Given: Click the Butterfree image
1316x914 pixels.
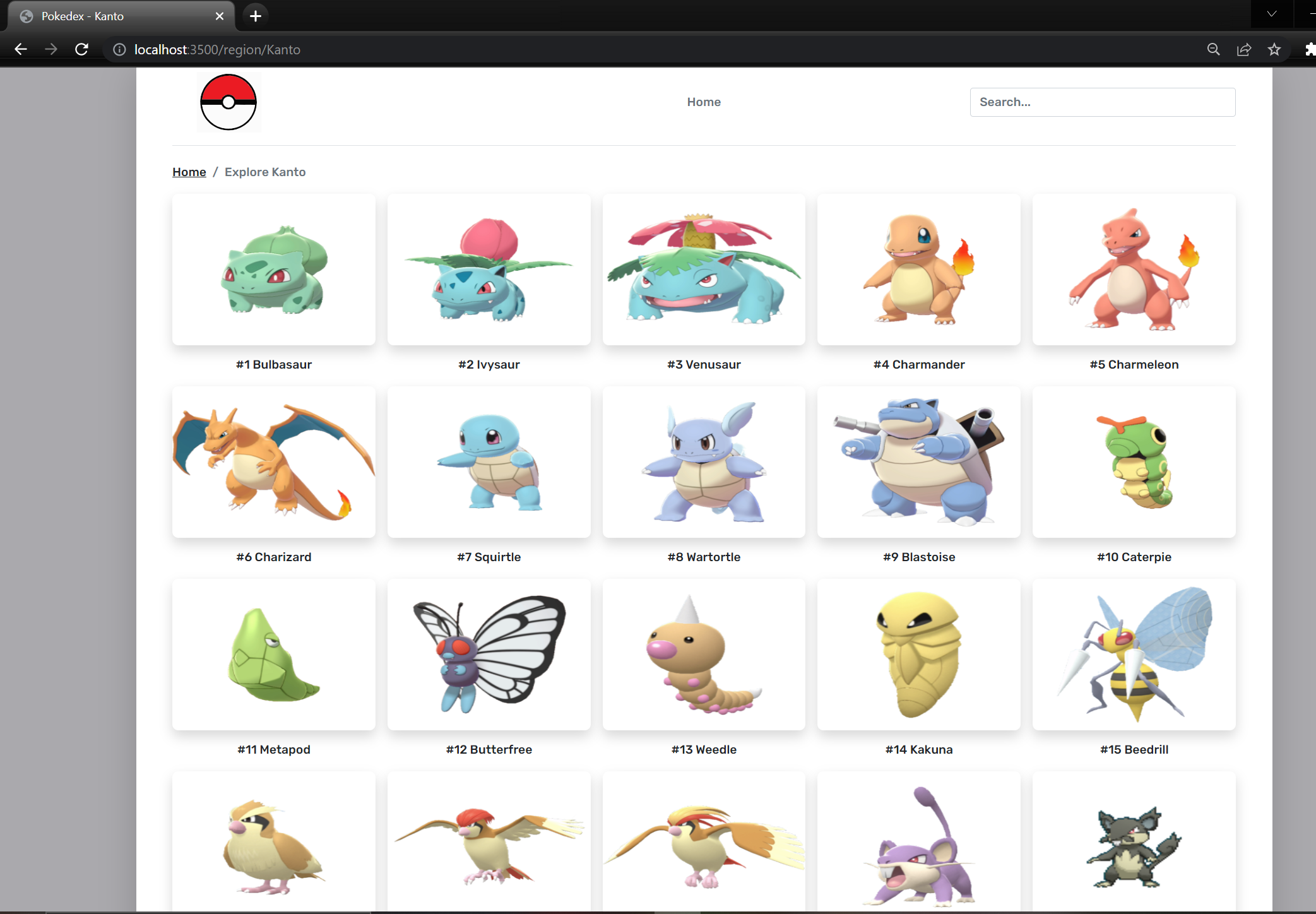Looking at the screenshot, I should [489, 655].
